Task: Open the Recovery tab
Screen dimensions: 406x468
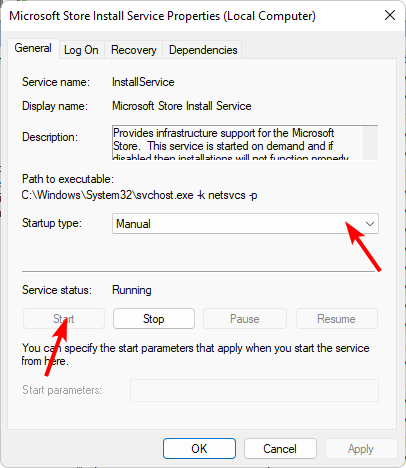Action: pos(133,50)
